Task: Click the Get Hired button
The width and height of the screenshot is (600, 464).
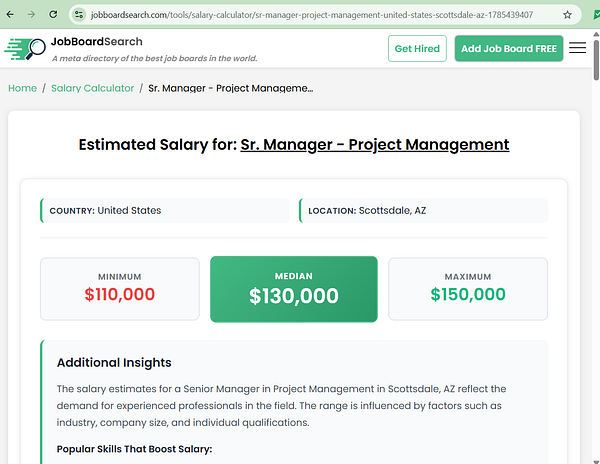Action: (x=417, y=49)
